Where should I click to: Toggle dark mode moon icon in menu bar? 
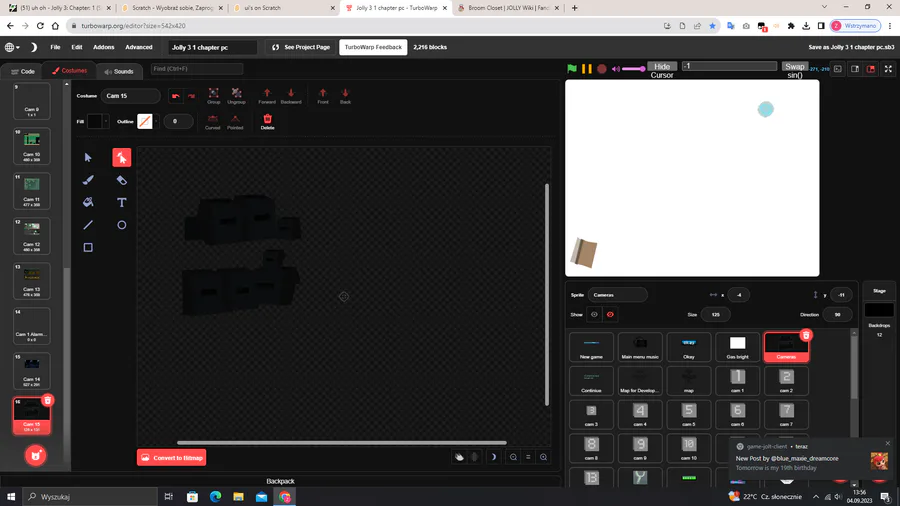tap(33, 47)
